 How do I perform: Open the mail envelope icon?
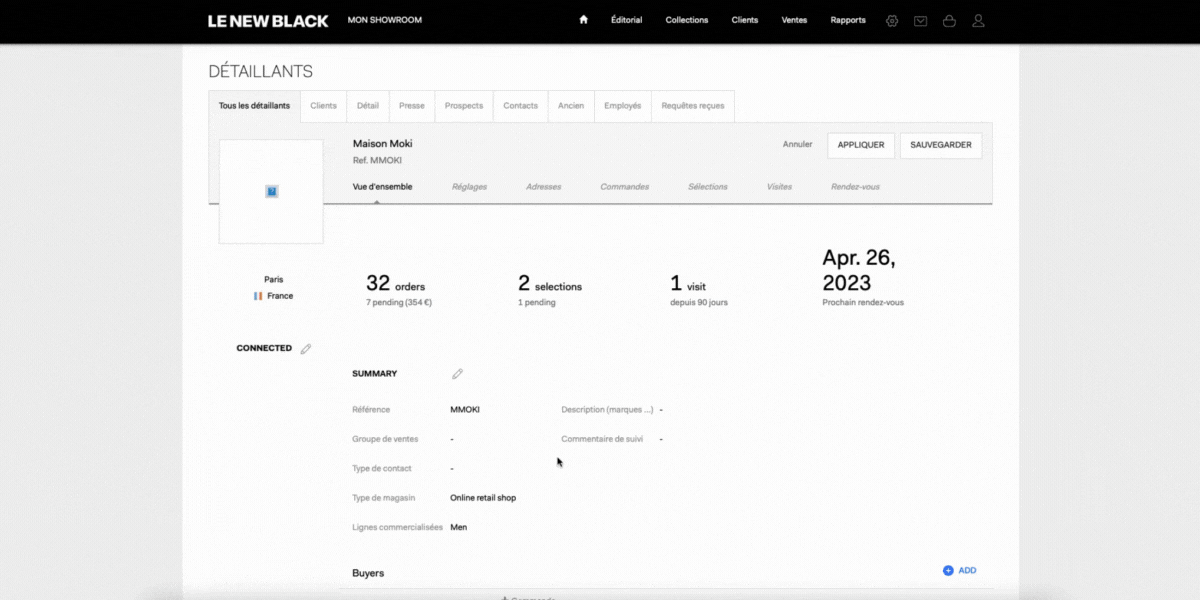(920, 20)
